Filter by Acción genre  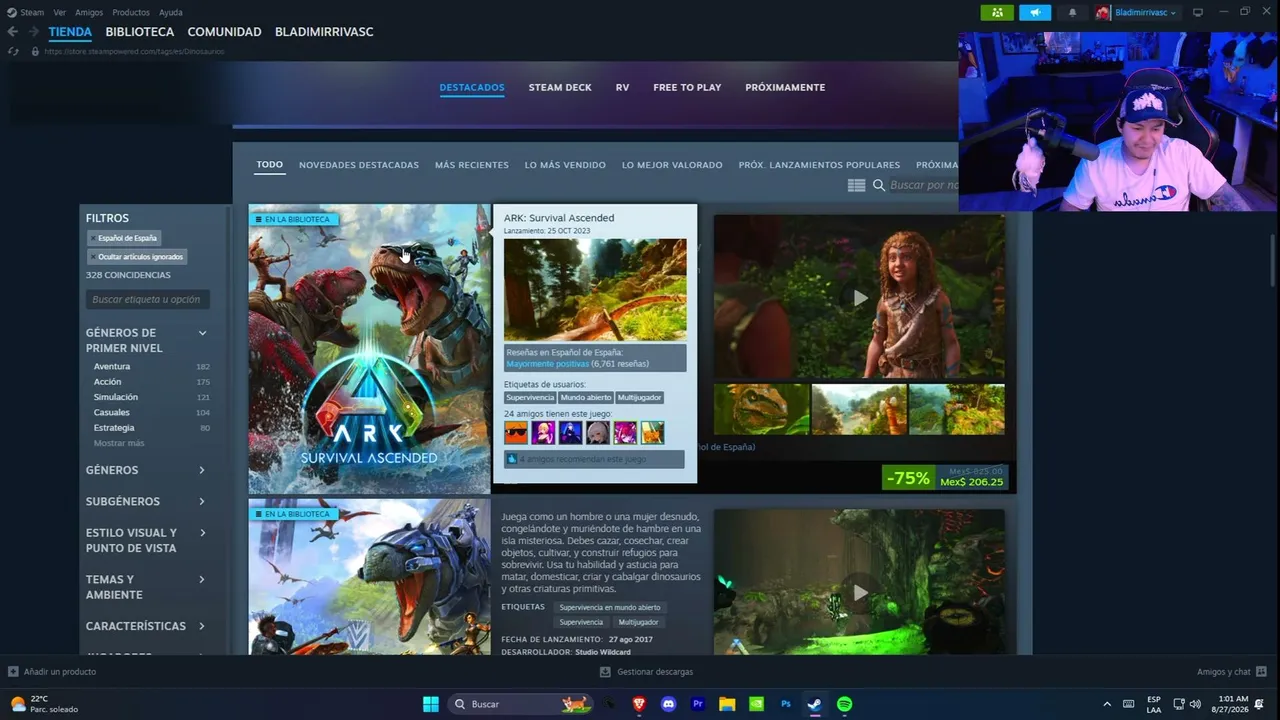coord(107,382)
